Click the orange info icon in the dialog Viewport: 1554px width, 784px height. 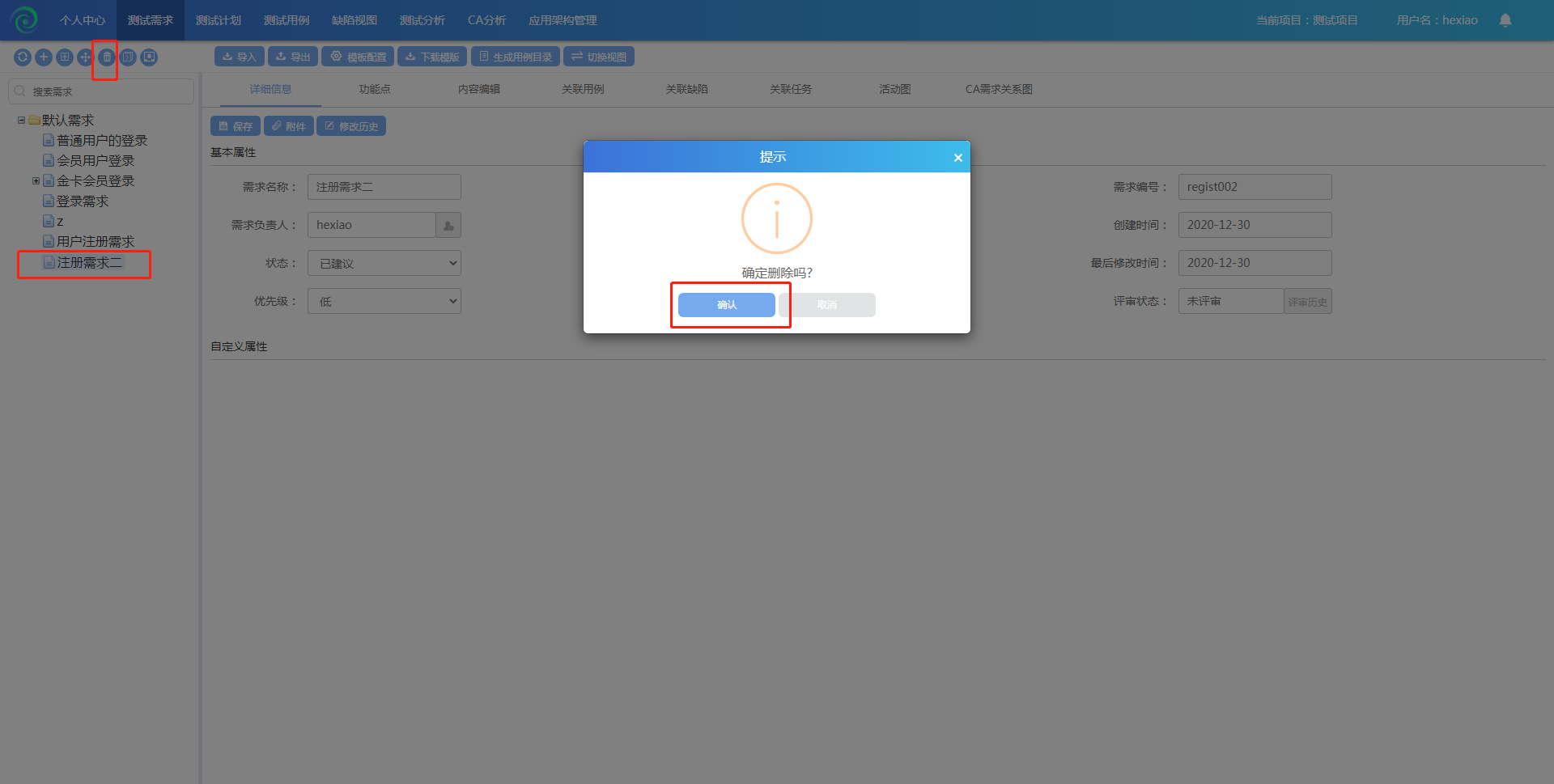777,218
